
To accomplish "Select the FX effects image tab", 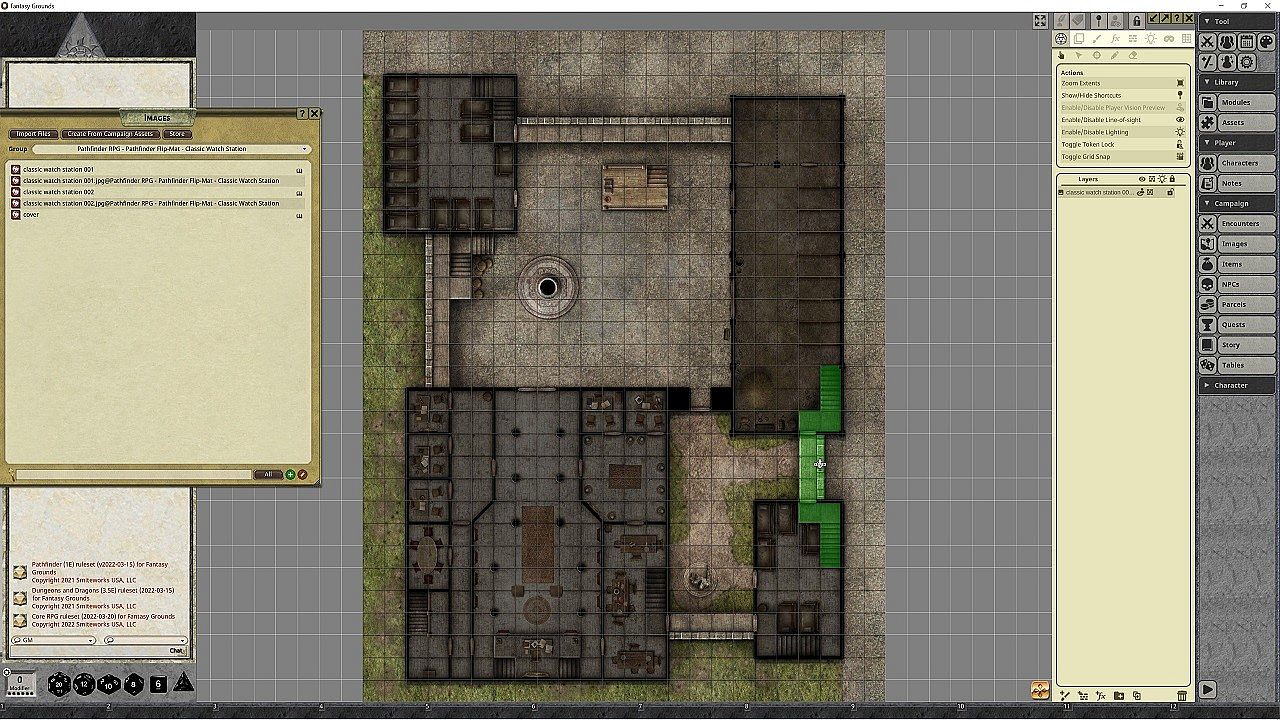I will [1115, 39].
